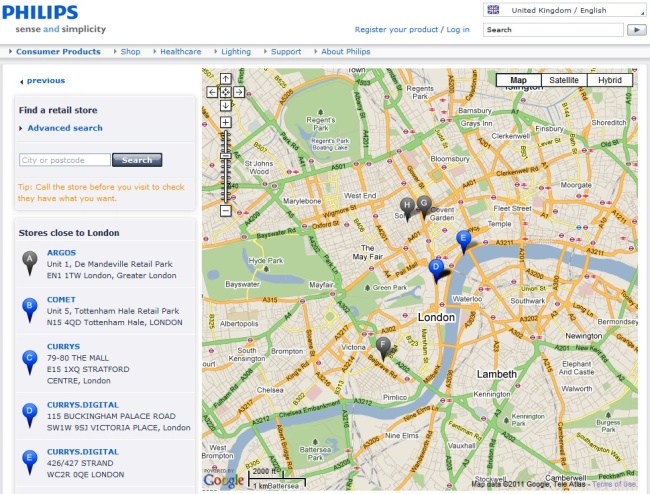Open the country/language dropdown
Image resolution: width=650 pixels, height=494 pixels.
click(565, 10)
